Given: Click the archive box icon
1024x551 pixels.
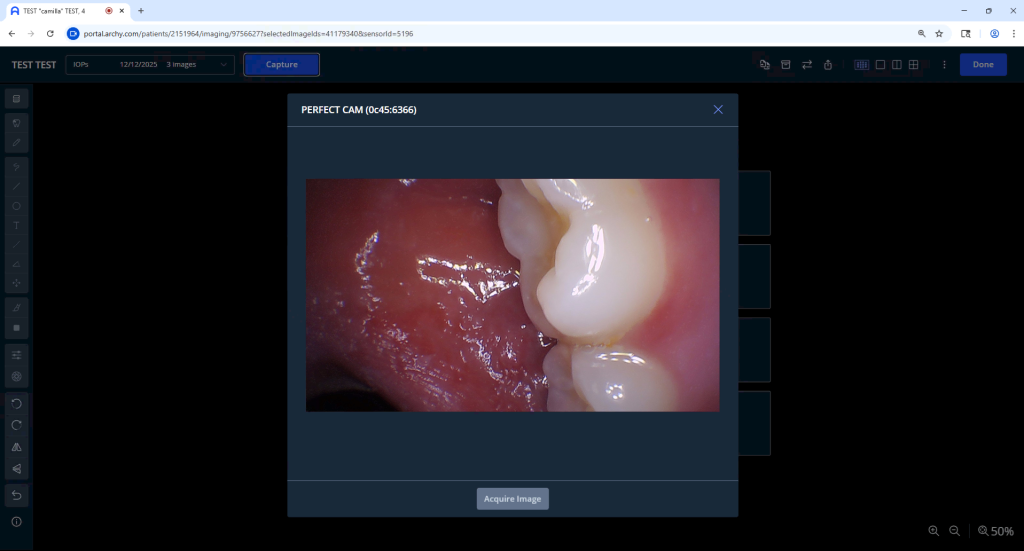Looking at the screenshot, I should click(785, 65).
